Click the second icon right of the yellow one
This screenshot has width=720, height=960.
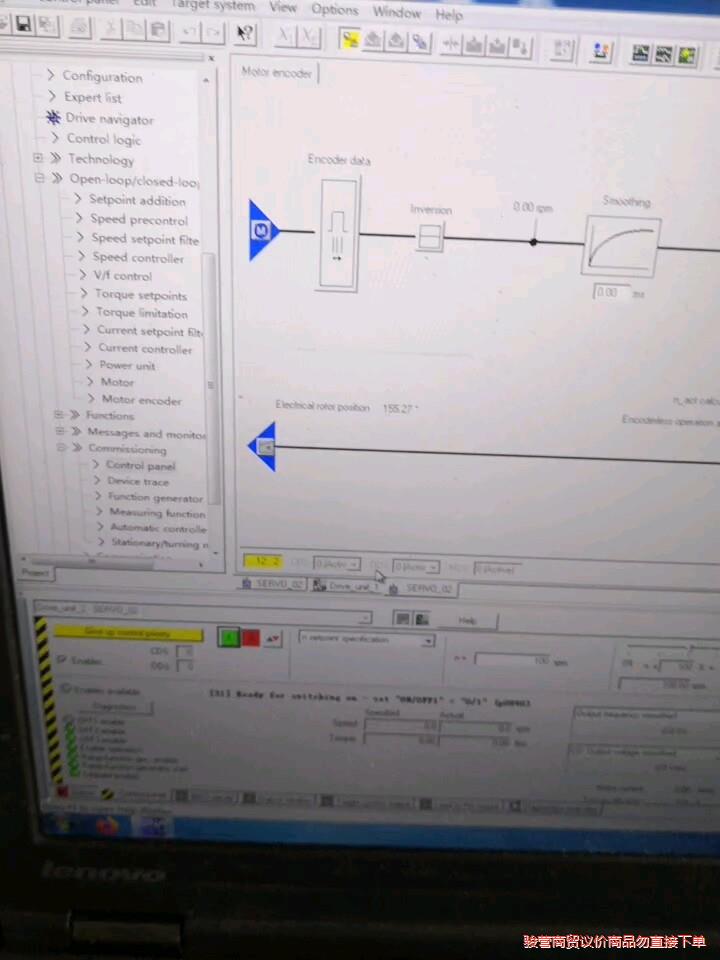[x=396, y=42]
